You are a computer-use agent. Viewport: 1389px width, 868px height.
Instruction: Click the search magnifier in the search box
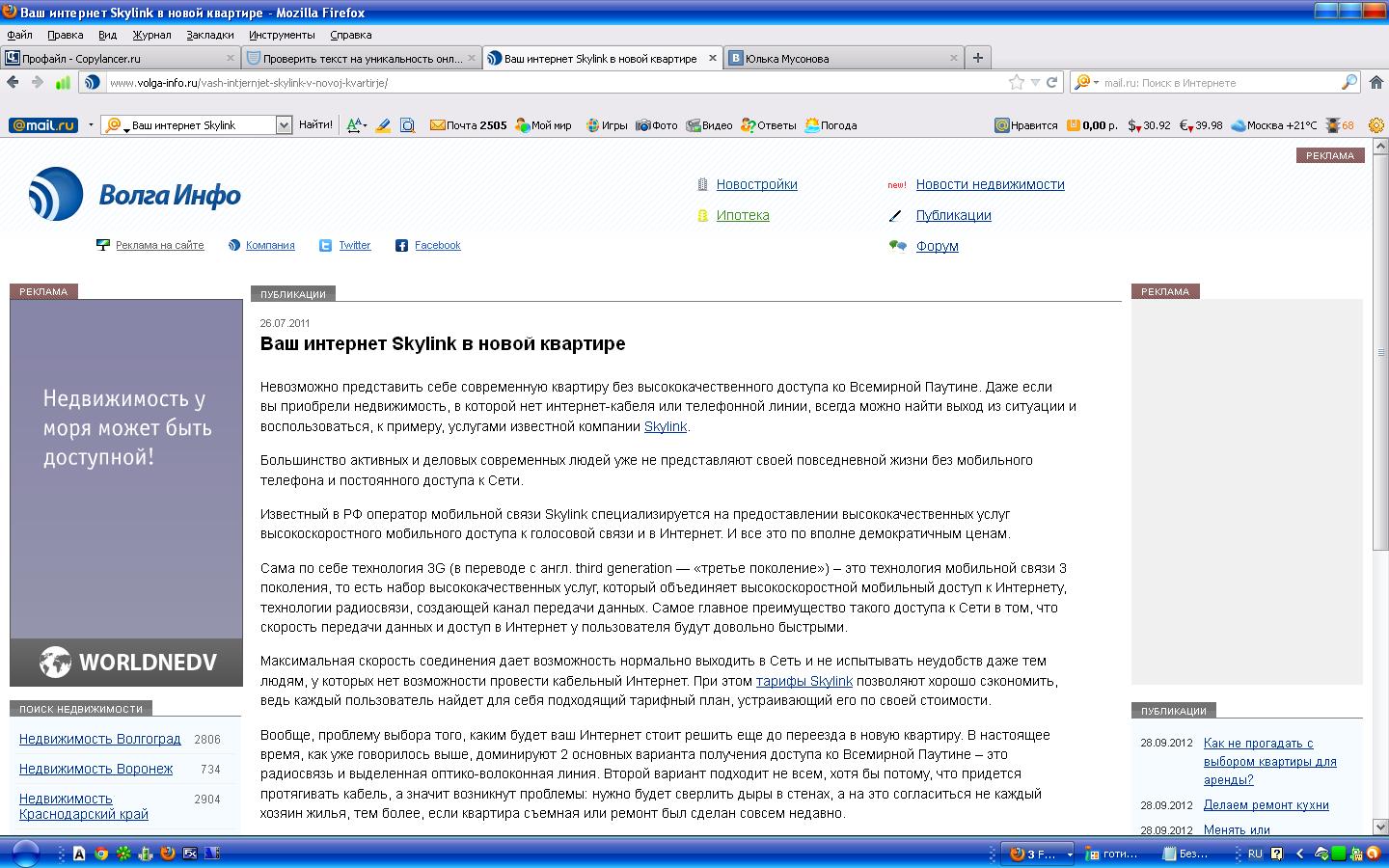coord(1349,83)
